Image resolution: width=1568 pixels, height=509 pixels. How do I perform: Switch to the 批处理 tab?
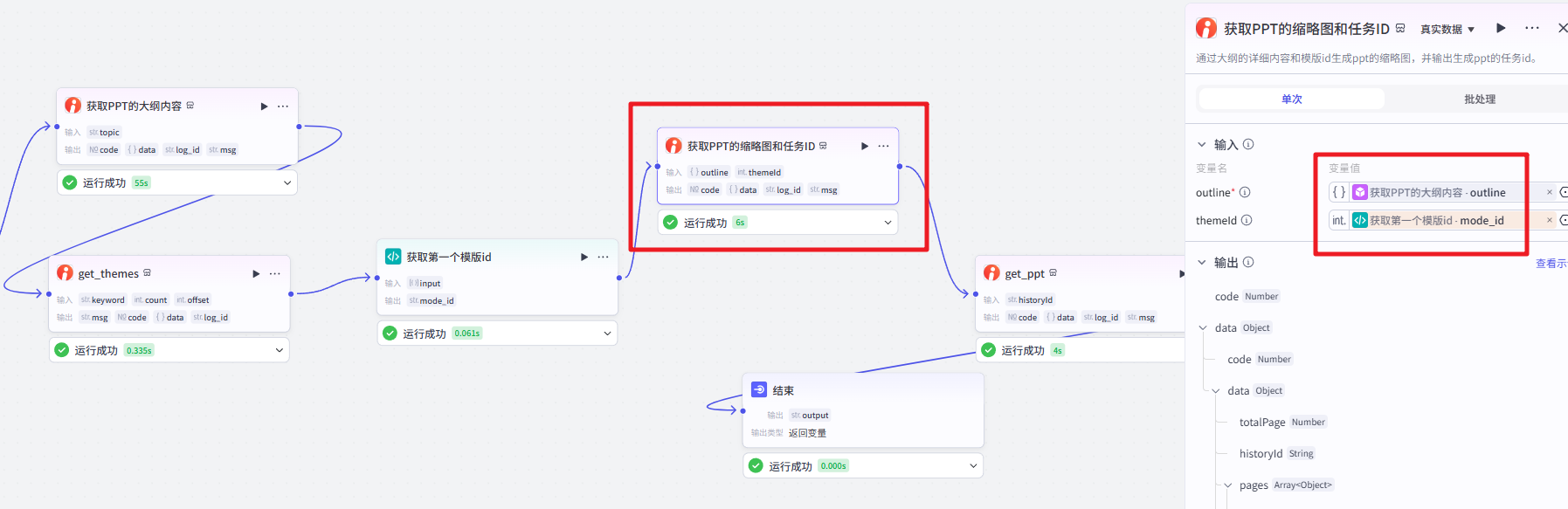coord(1479,100)
